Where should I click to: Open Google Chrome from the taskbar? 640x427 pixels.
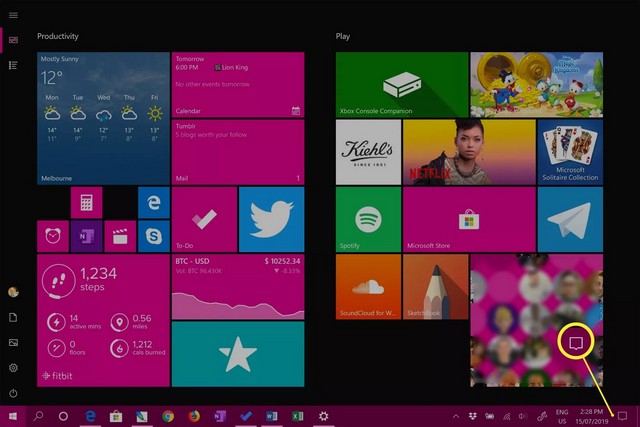pos(168,416)
